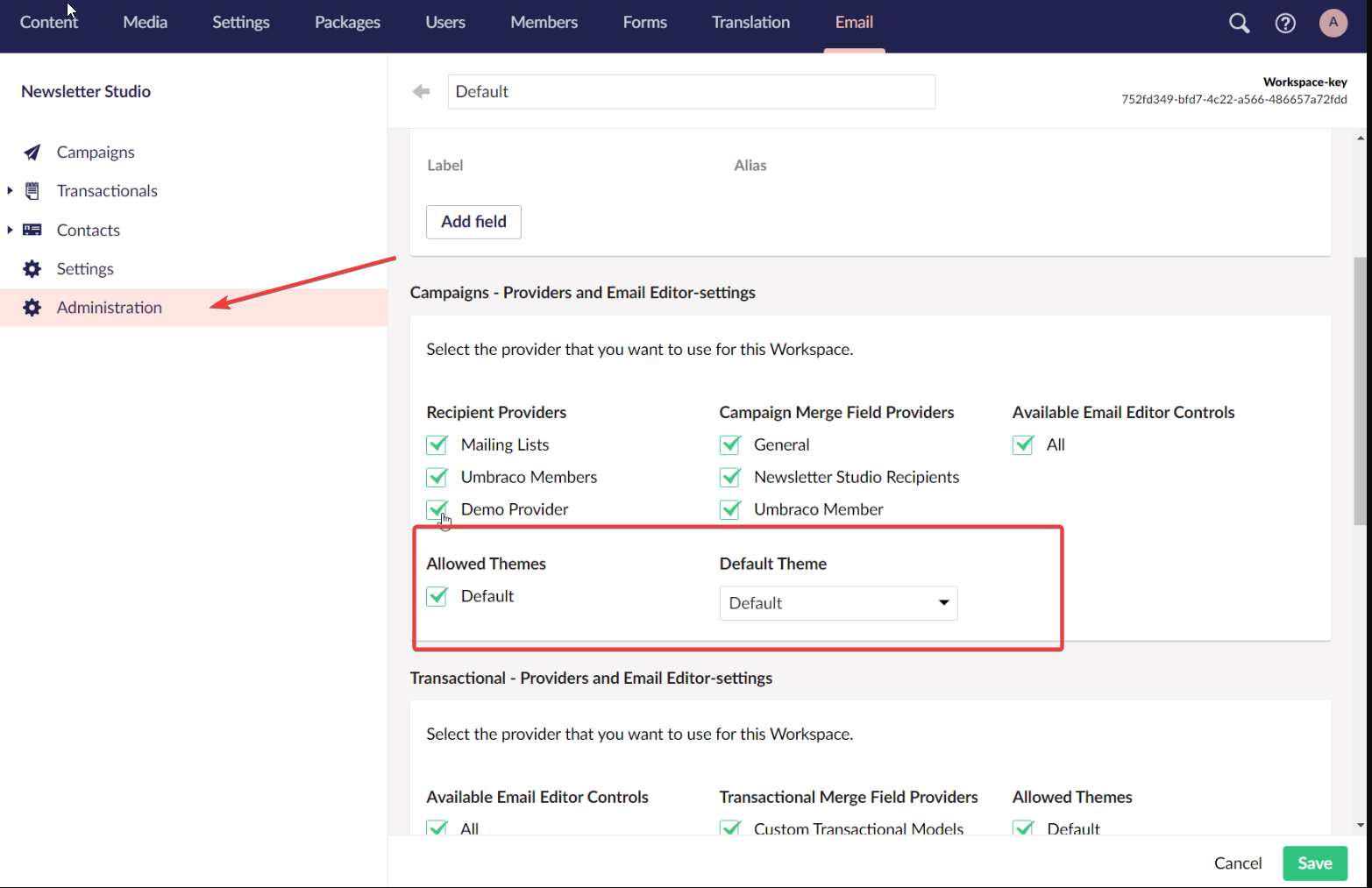The image size is (1372, 888).
Task: Click the scrollbar down arrow
Action: (1361, 825)
